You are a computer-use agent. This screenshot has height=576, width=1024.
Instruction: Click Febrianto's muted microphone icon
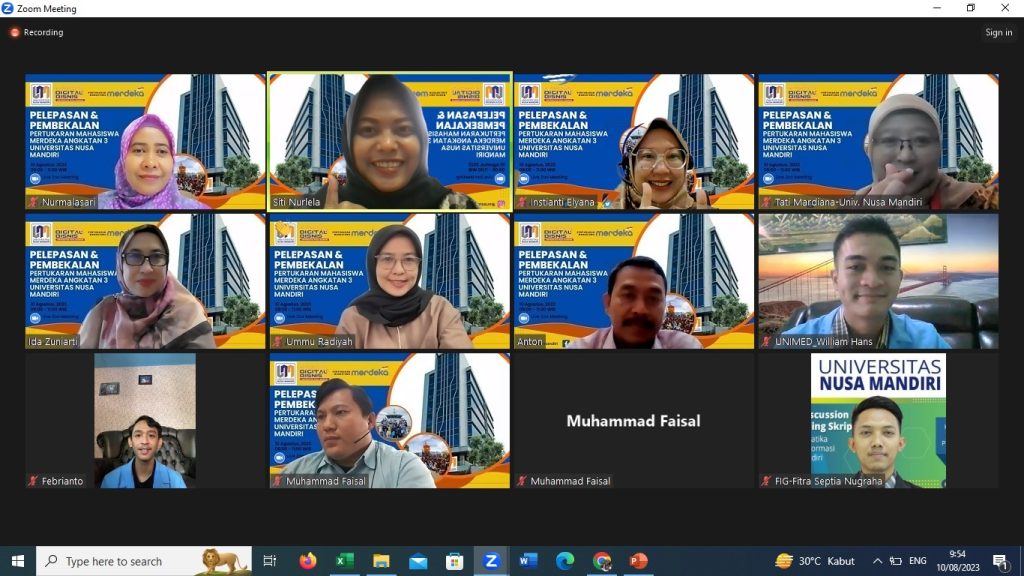pos(34,481)
